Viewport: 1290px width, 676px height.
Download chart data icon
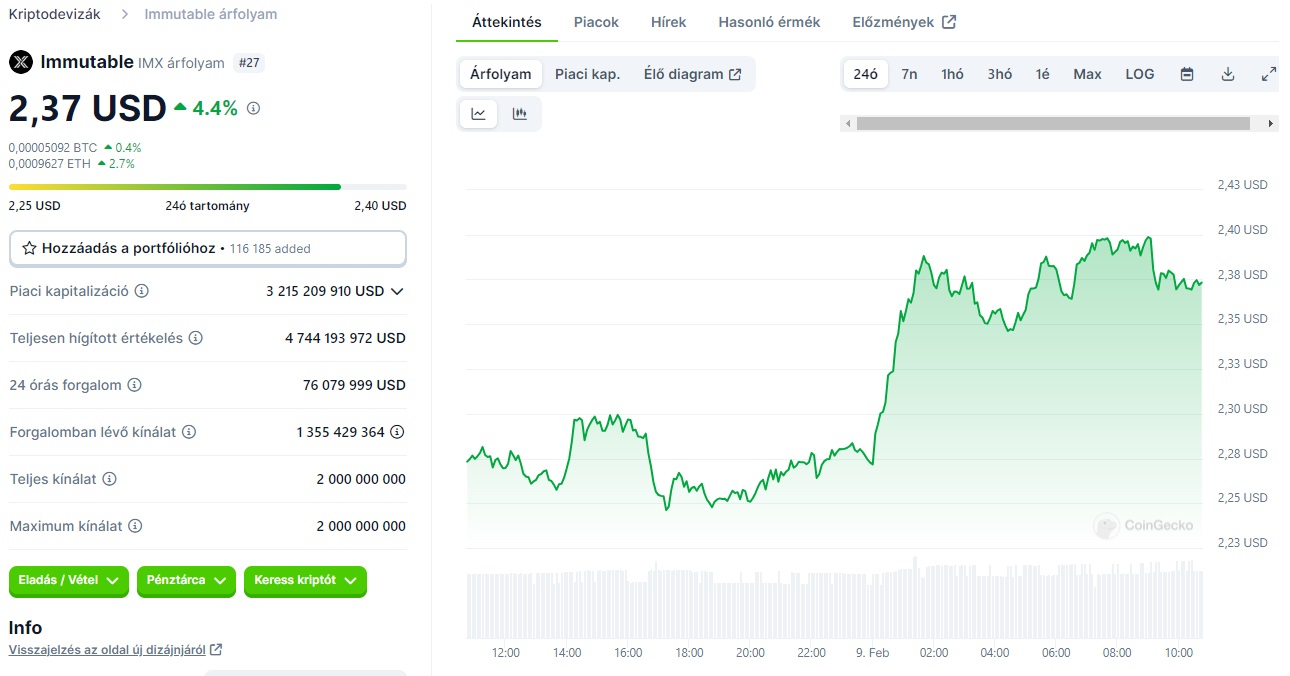tap(1228, 74)
